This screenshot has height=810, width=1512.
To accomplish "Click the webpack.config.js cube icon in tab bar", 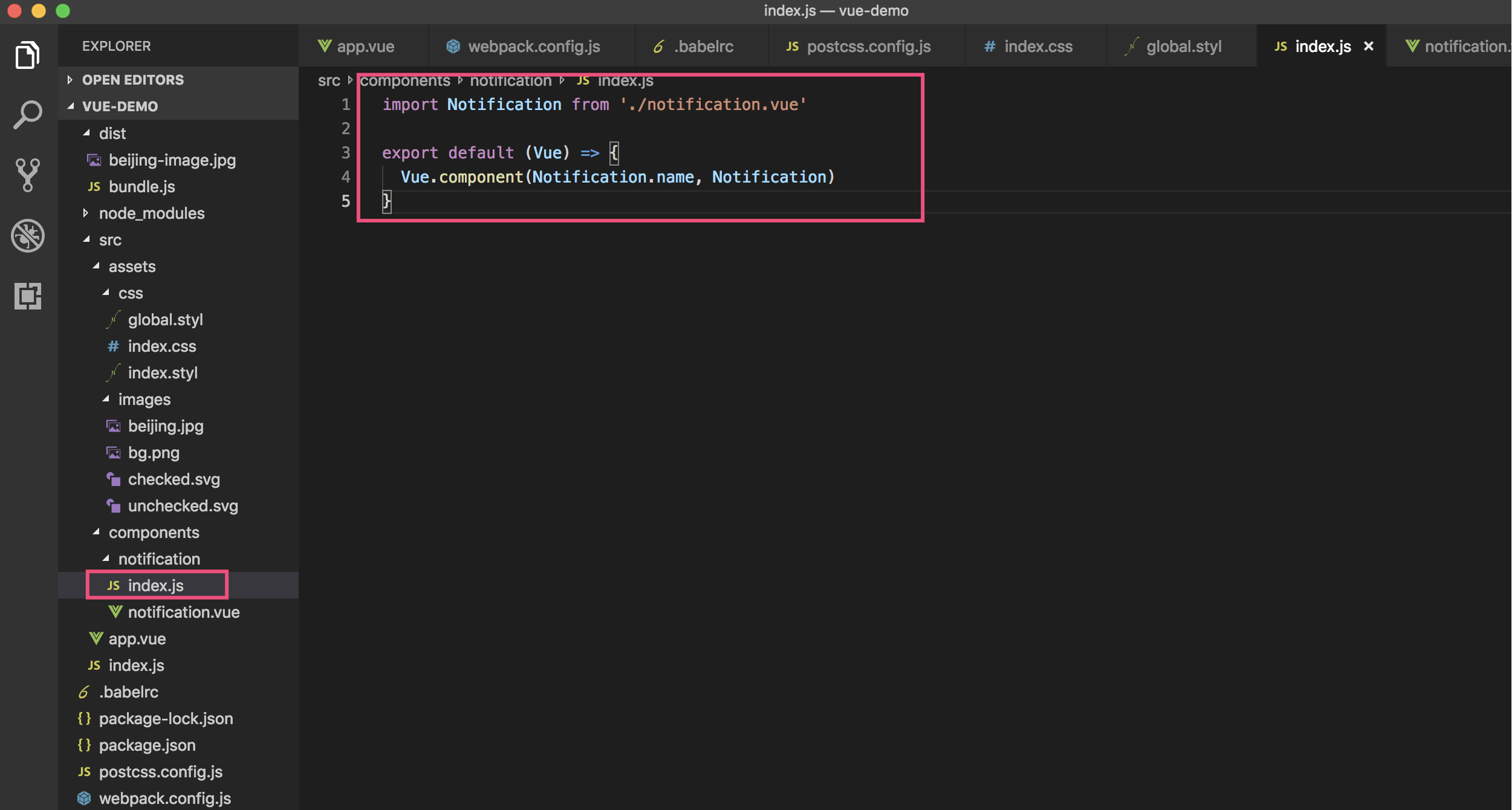I will [453, 47].
